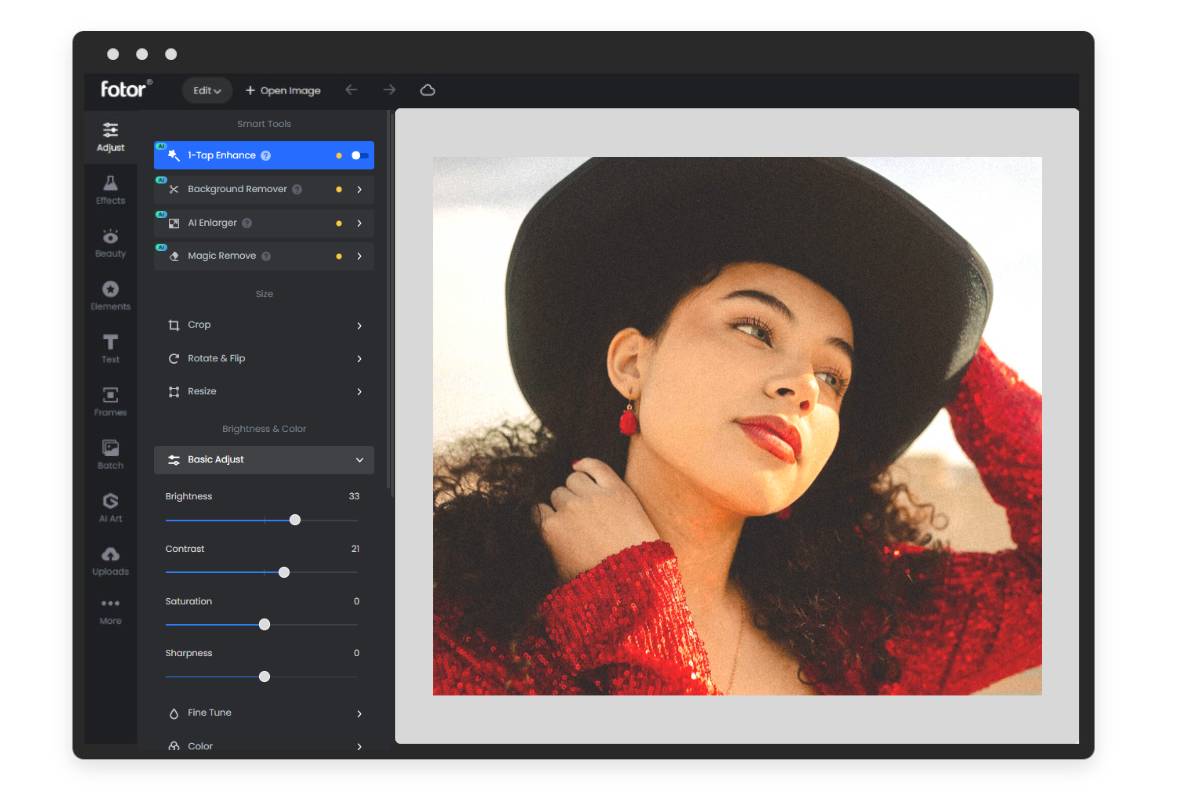Click the Open Image button
Image resolution: width=1200 pixels, height=800 pixels.
pyautogui.click(x=283, y=90)
